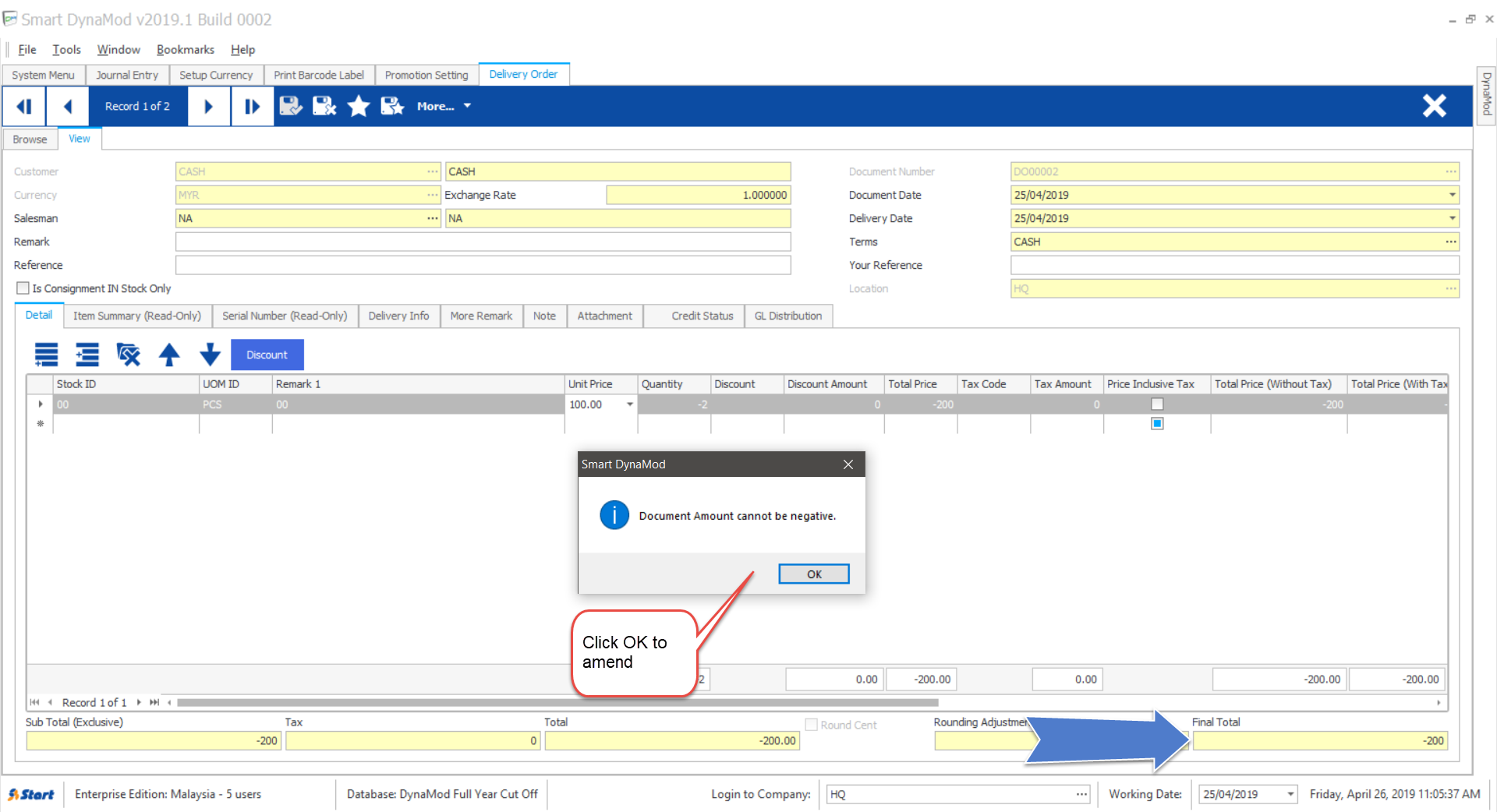This screenshot has height=812, width=1497.
Task: Open Document Number lookup ellipsis
Action: pos(1451,171)
